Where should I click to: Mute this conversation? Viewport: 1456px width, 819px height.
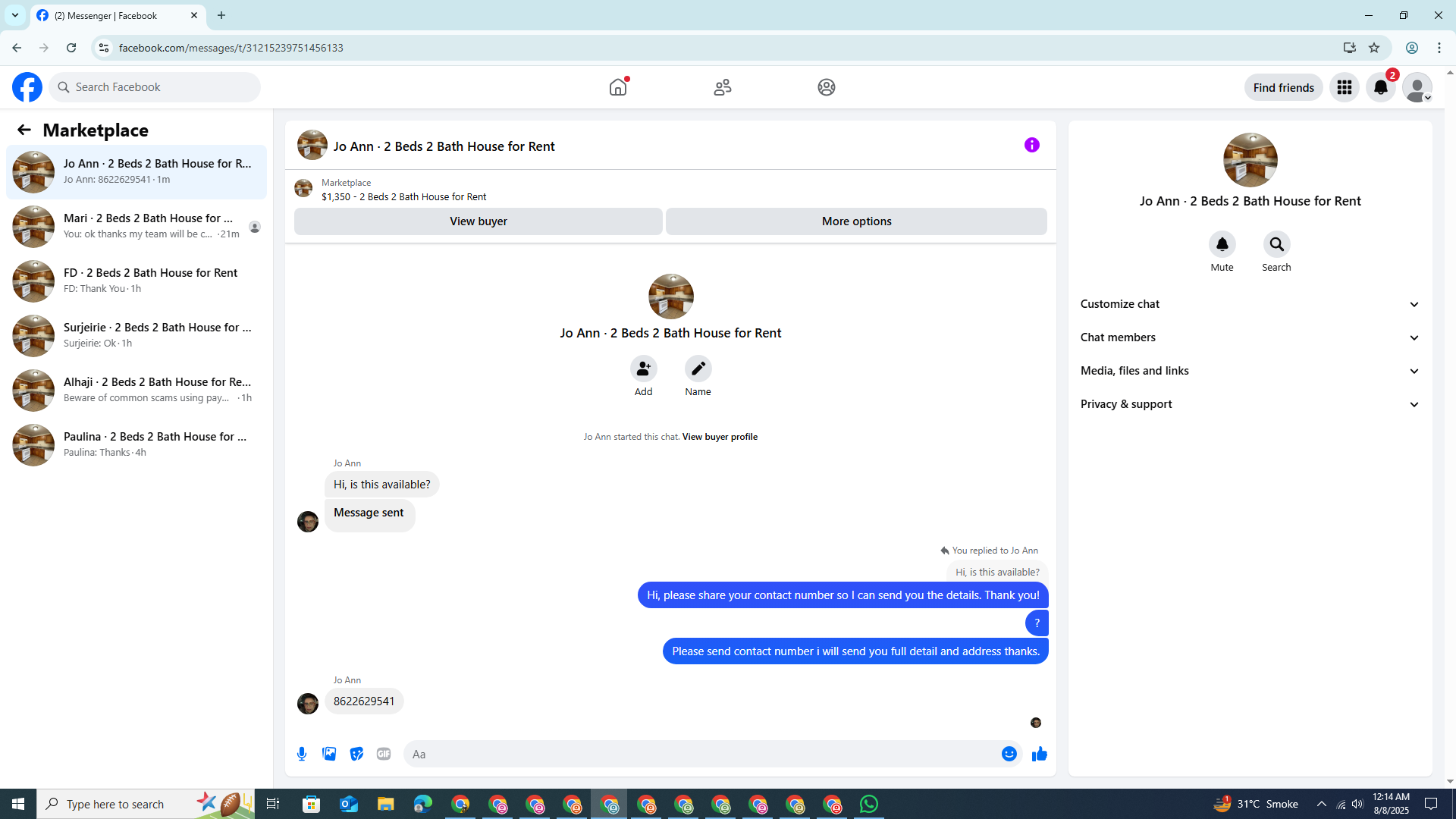pos(1222,245)
